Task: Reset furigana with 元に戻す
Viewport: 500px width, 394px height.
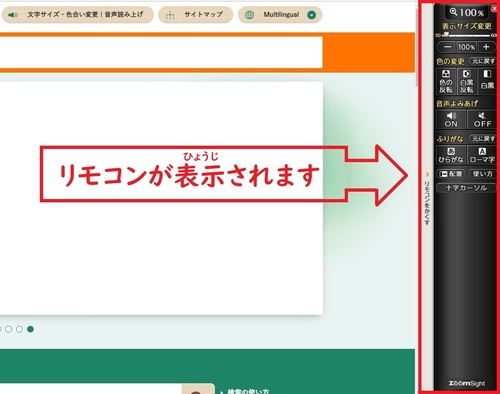Action: click(483, 138)
